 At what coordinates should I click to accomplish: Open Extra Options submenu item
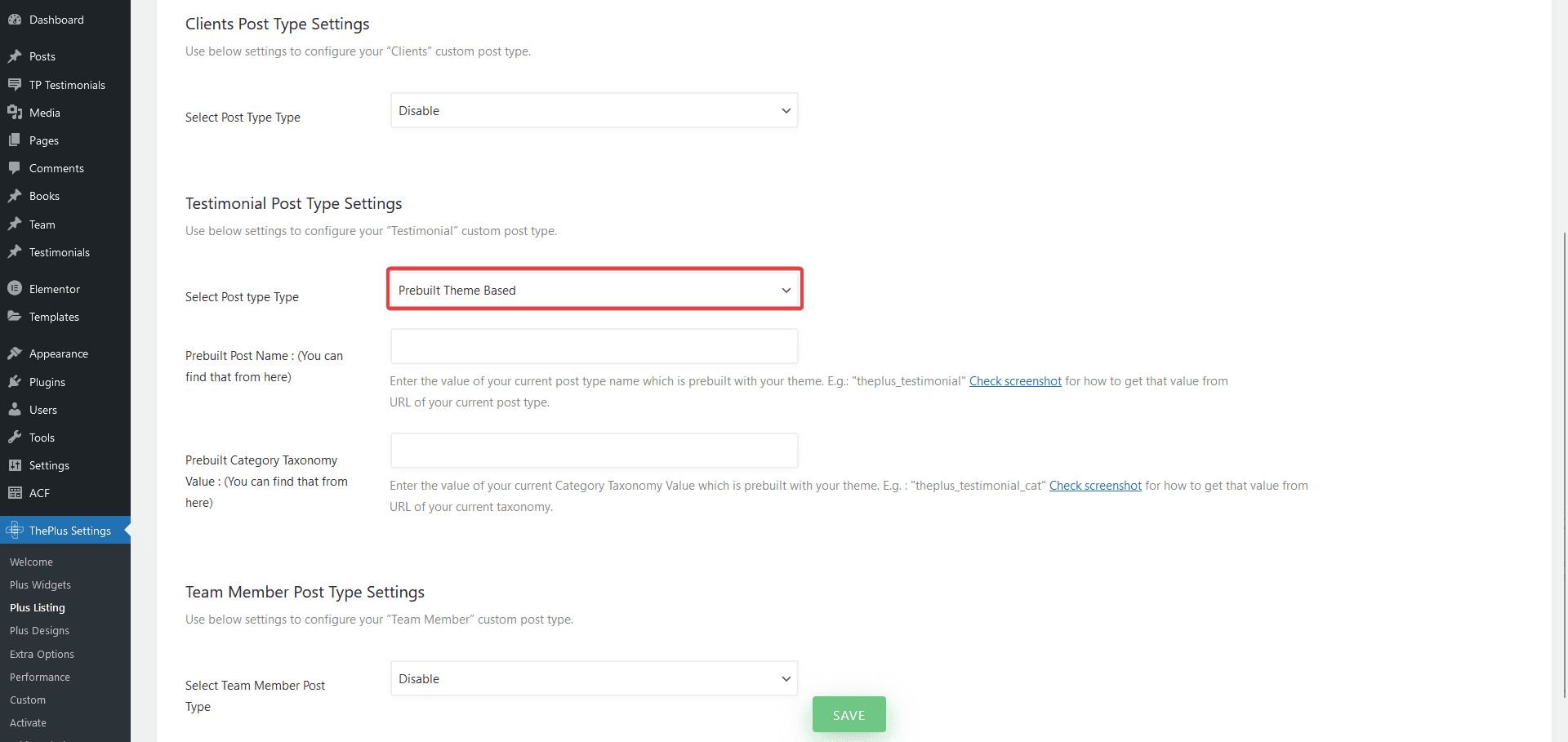(42, 655)
